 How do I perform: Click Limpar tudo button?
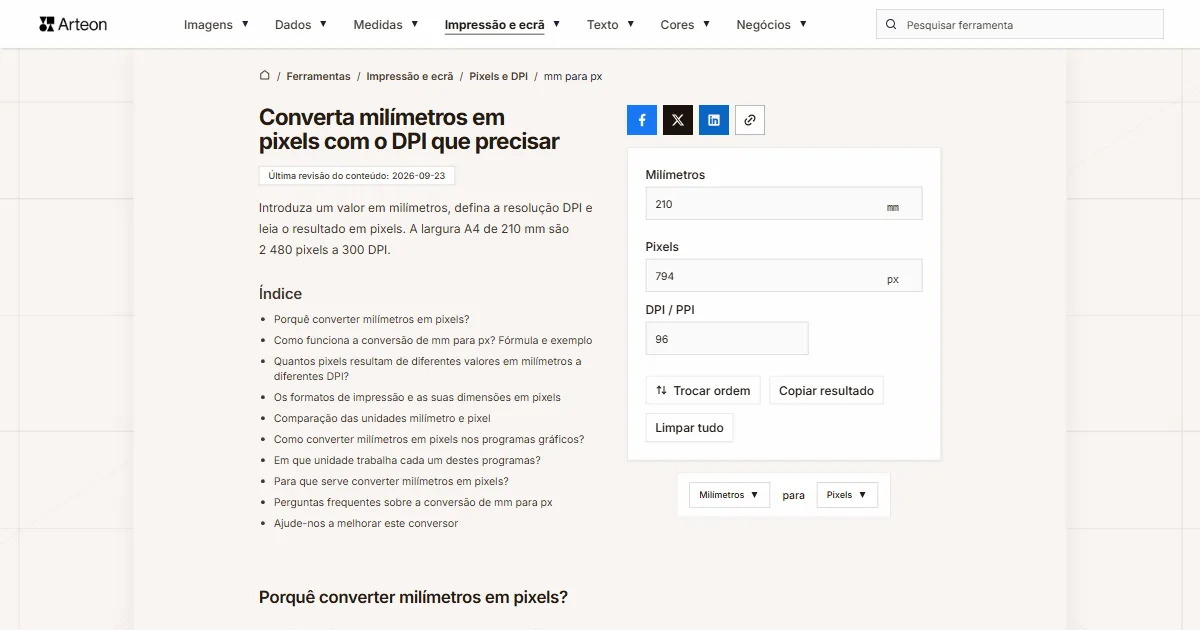pos(689,428)
